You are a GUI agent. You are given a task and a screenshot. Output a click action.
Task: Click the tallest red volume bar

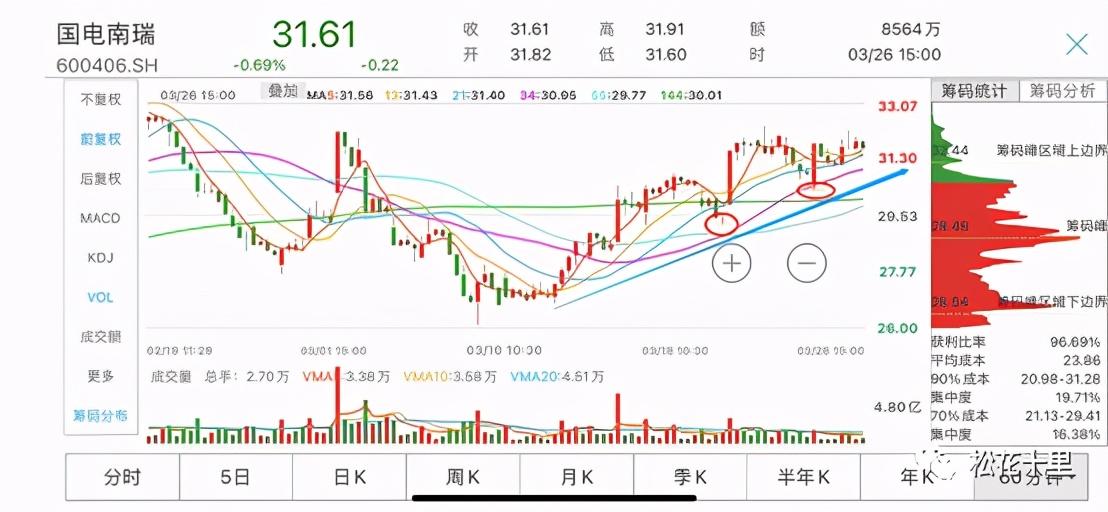pos(337,405)
